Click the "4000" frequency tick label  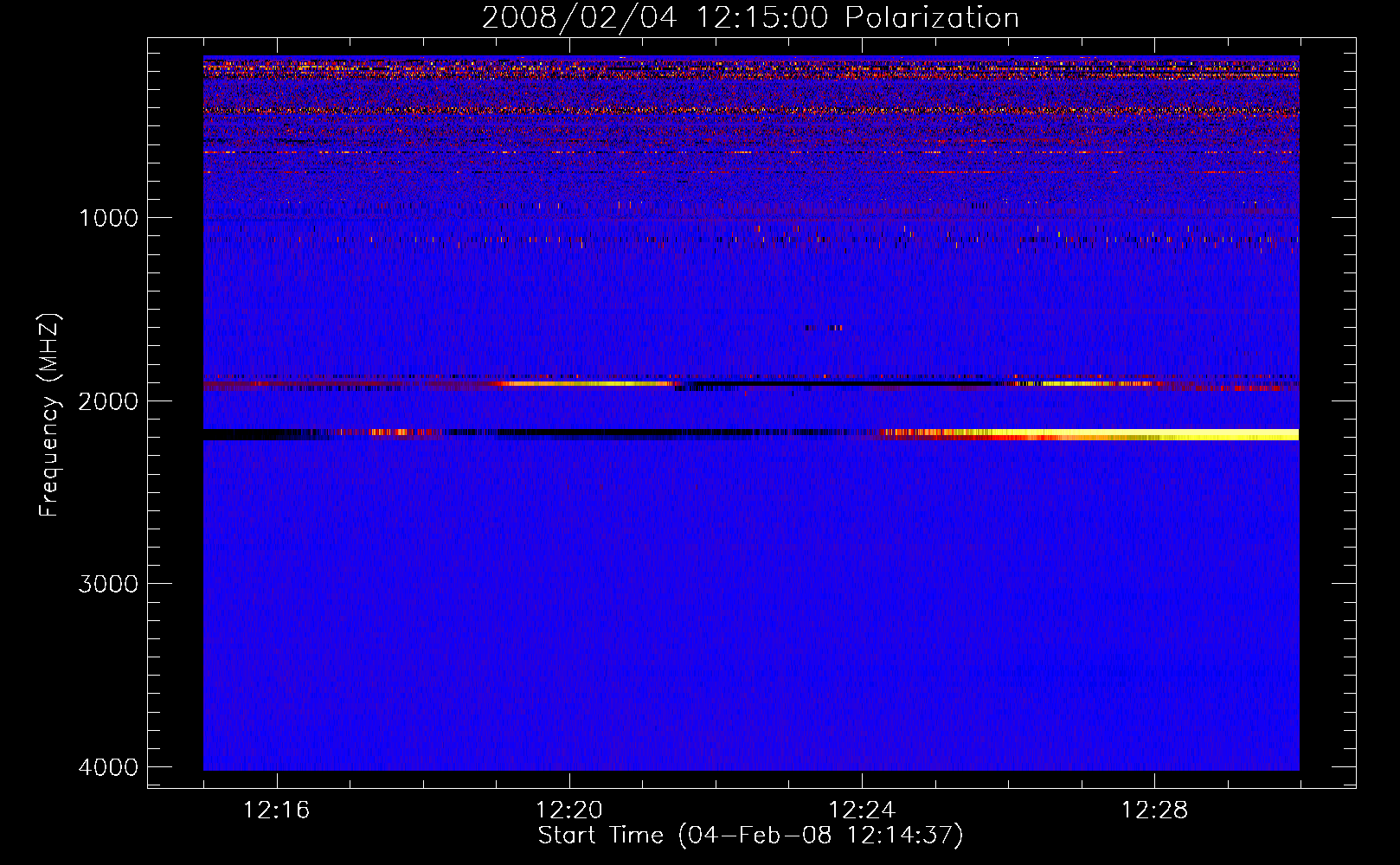tap(108, 767)
